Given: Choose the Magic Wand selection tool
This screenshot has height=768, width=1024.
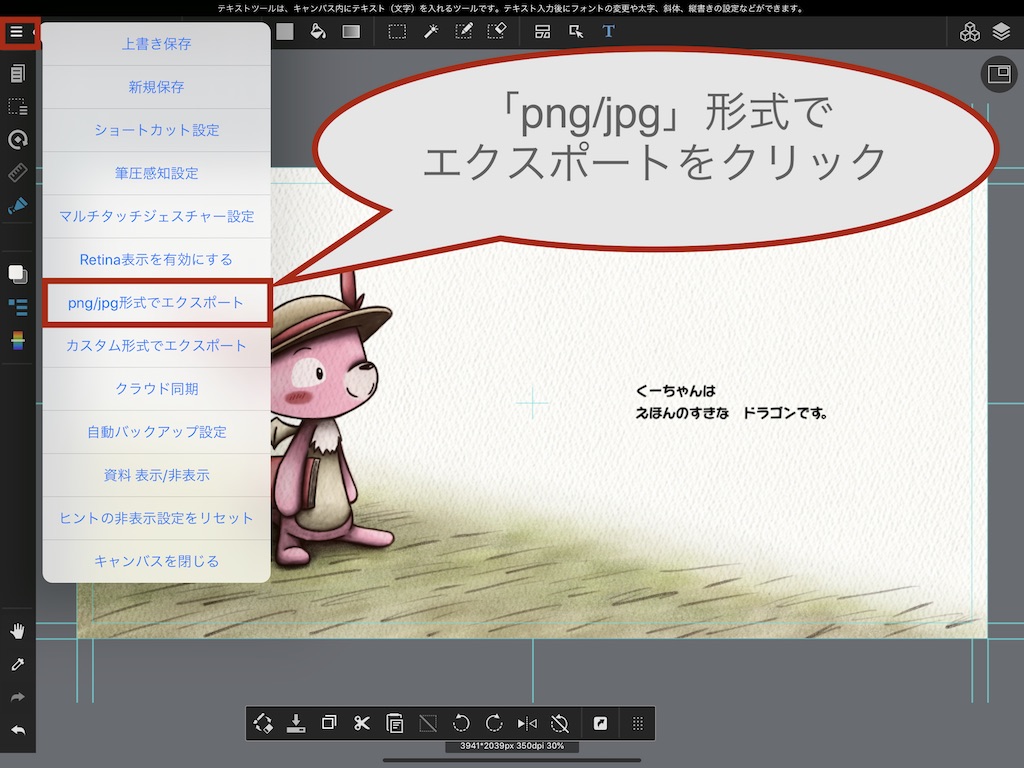Looking at the screenshot, I should pyautogui.click(x=431, y=31).
